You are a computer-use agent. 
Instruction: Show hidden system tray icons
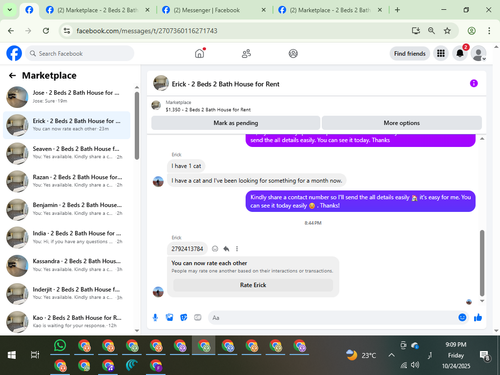(391, 355)
